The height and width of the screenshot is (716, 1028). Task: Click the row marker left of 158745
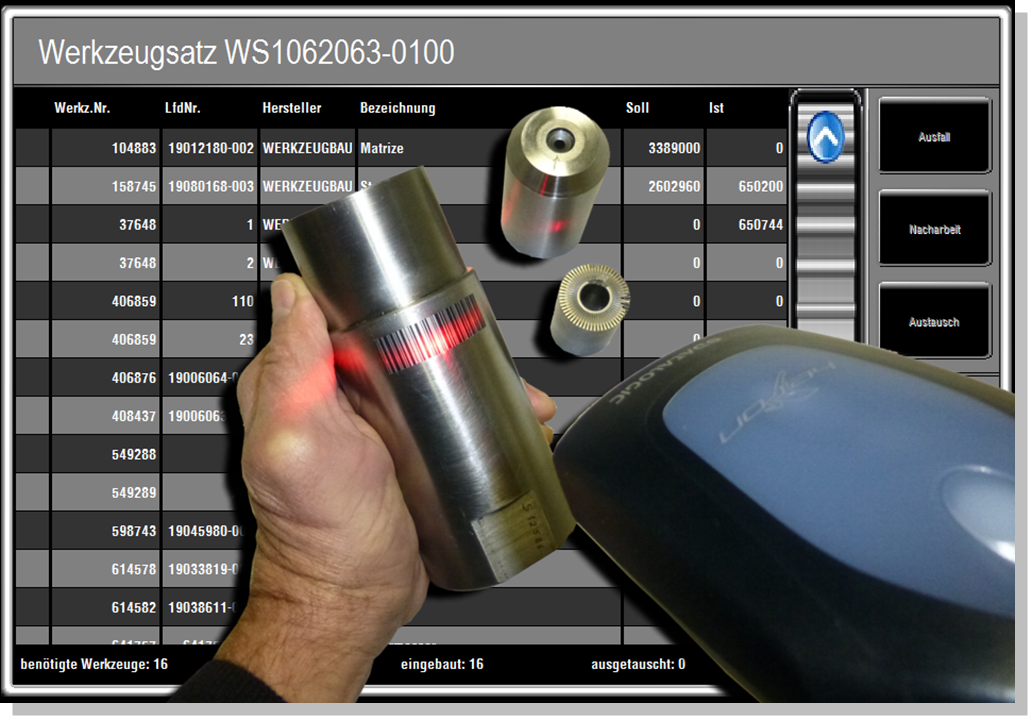point(32,186)
